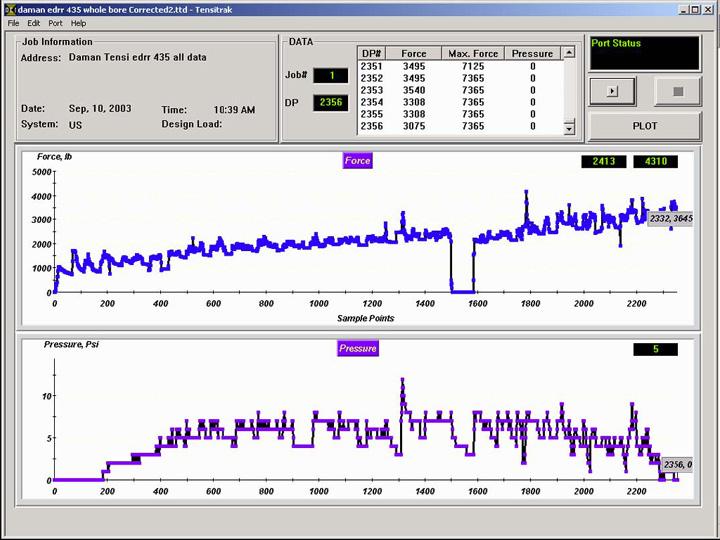This screenshot has width=720, height=540.
Task: Click the Port Status display box
Action: click(x=644, y=54)
